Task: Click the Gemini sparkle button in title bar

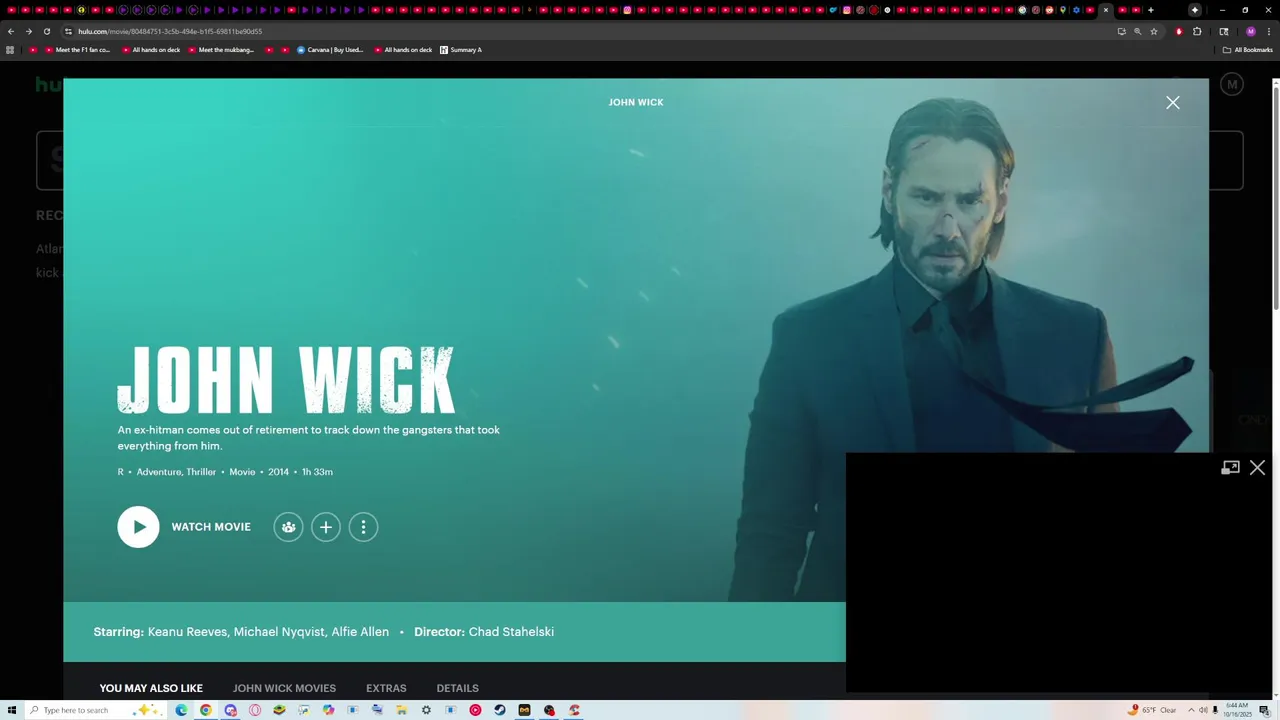Action: click(1195, 10)
